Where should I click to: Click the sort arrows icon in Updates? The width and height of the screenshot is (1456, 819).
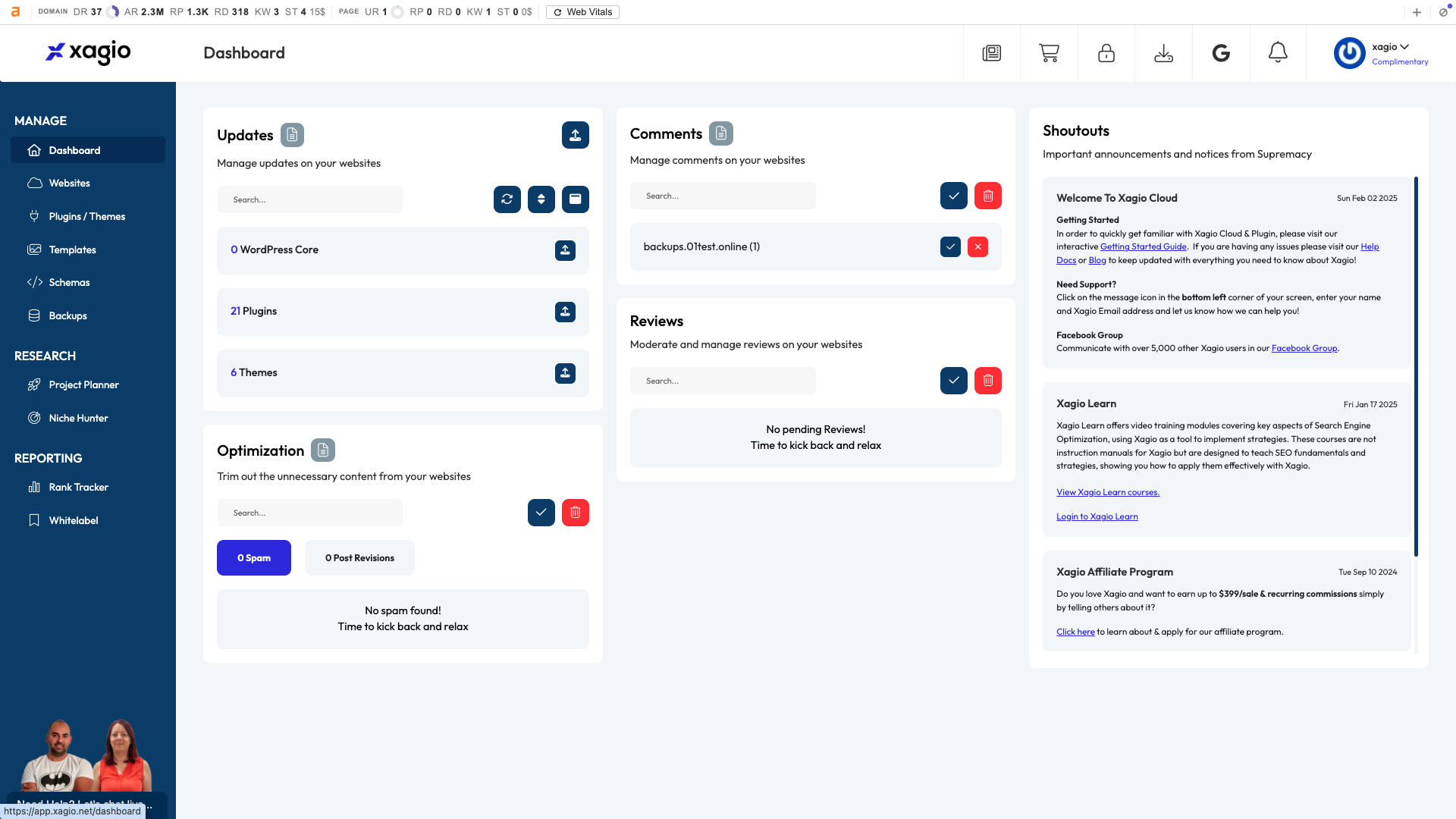541,199
